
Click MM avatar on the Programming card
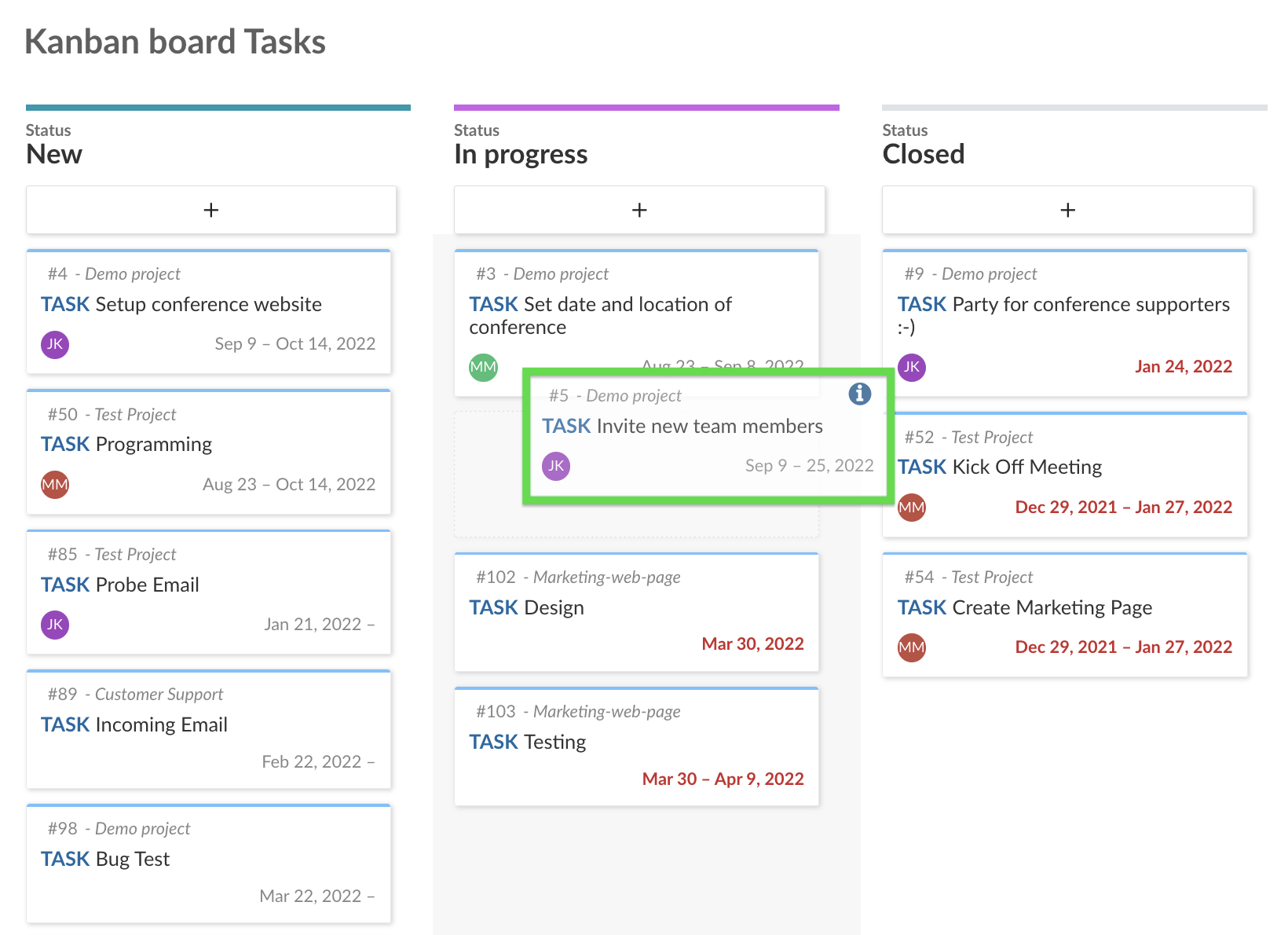coord(55,485)
